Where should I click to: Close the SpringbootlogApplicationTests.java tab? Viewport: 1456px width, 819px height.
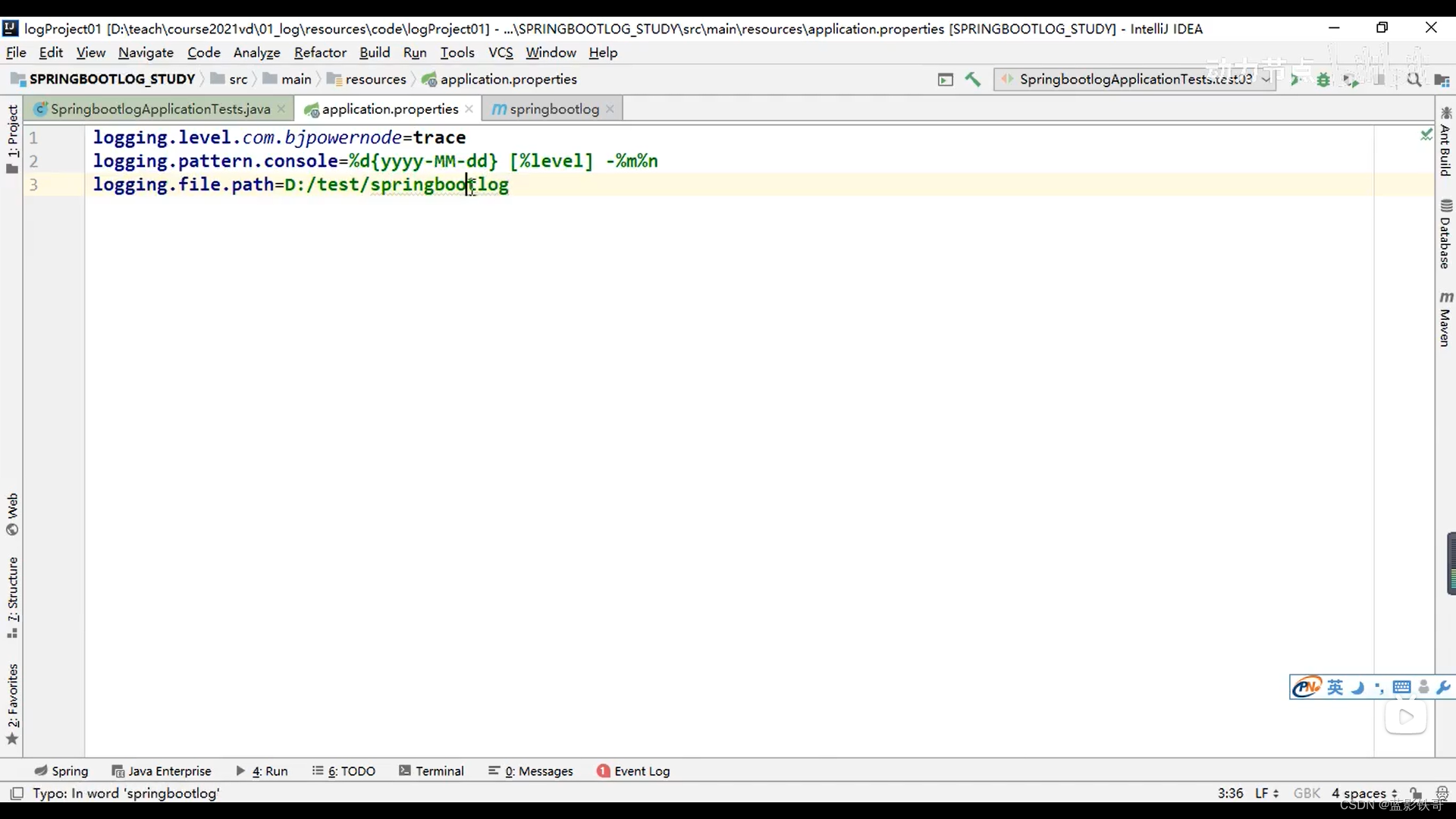tap(281, 109)
